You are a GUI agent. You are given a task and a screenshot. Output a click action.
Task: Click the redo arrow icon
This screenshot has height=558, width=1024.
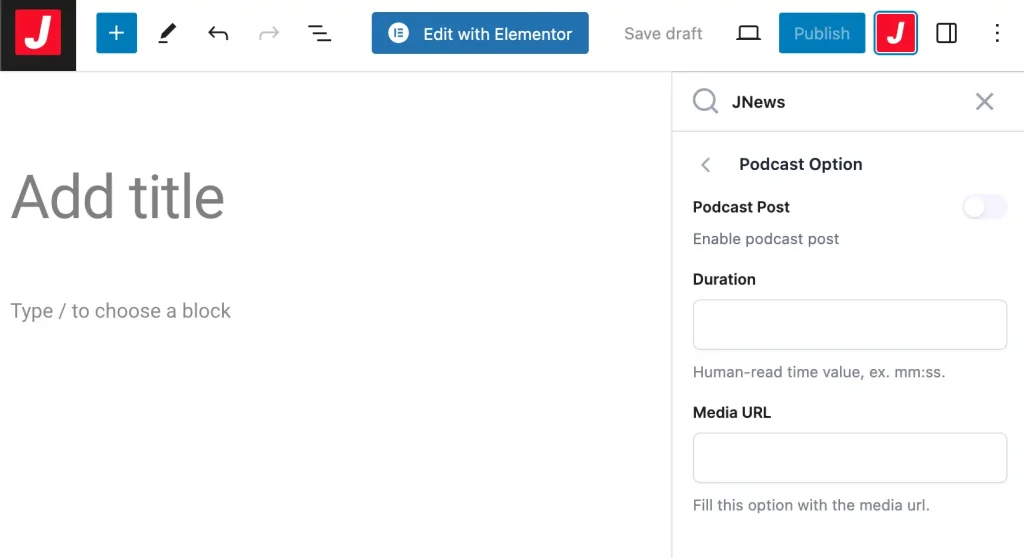click(x=269, y=34)
